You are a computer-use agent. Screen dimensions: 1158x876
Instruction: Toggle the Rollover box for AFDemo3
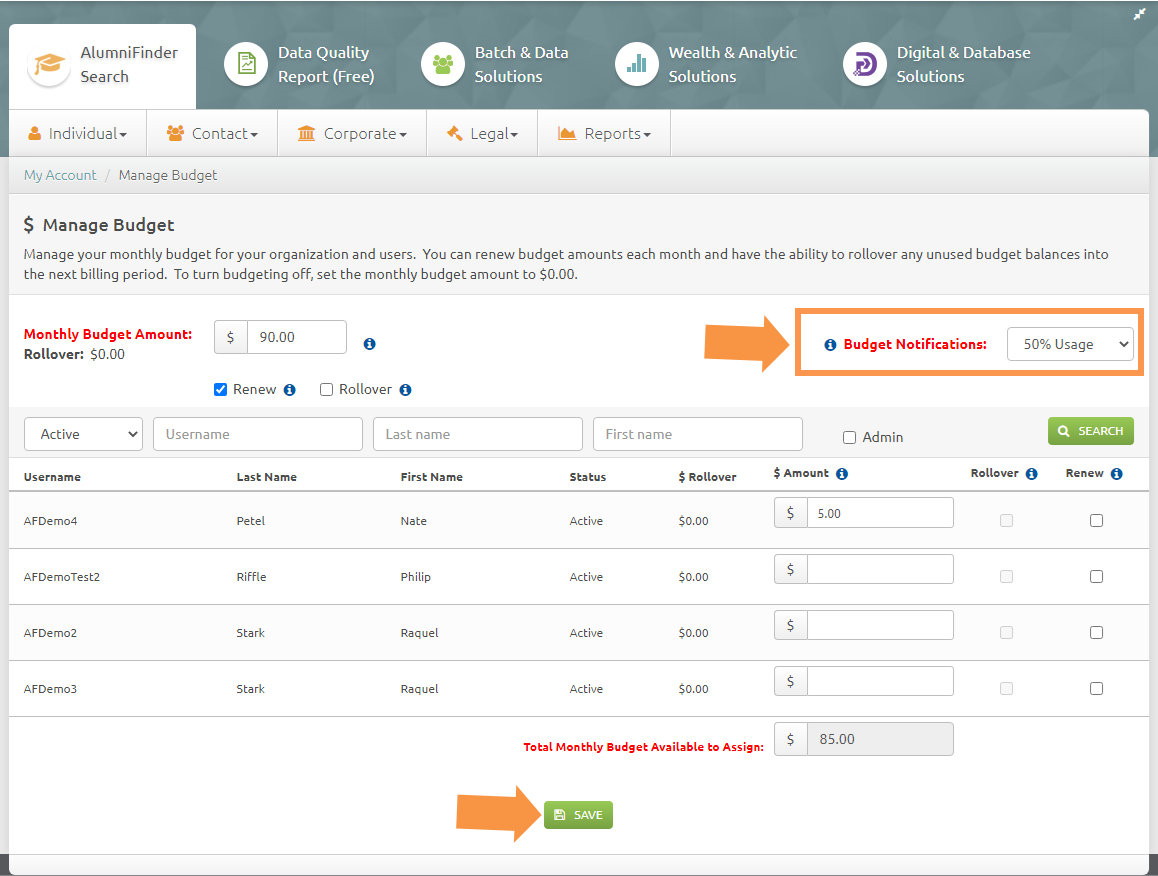1006,688
